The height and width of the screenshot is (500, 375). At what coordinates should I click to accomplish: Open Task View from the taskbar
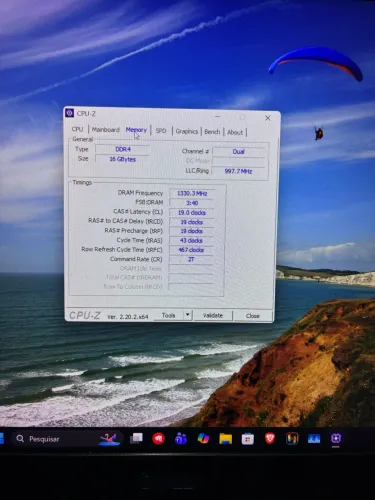136,439
